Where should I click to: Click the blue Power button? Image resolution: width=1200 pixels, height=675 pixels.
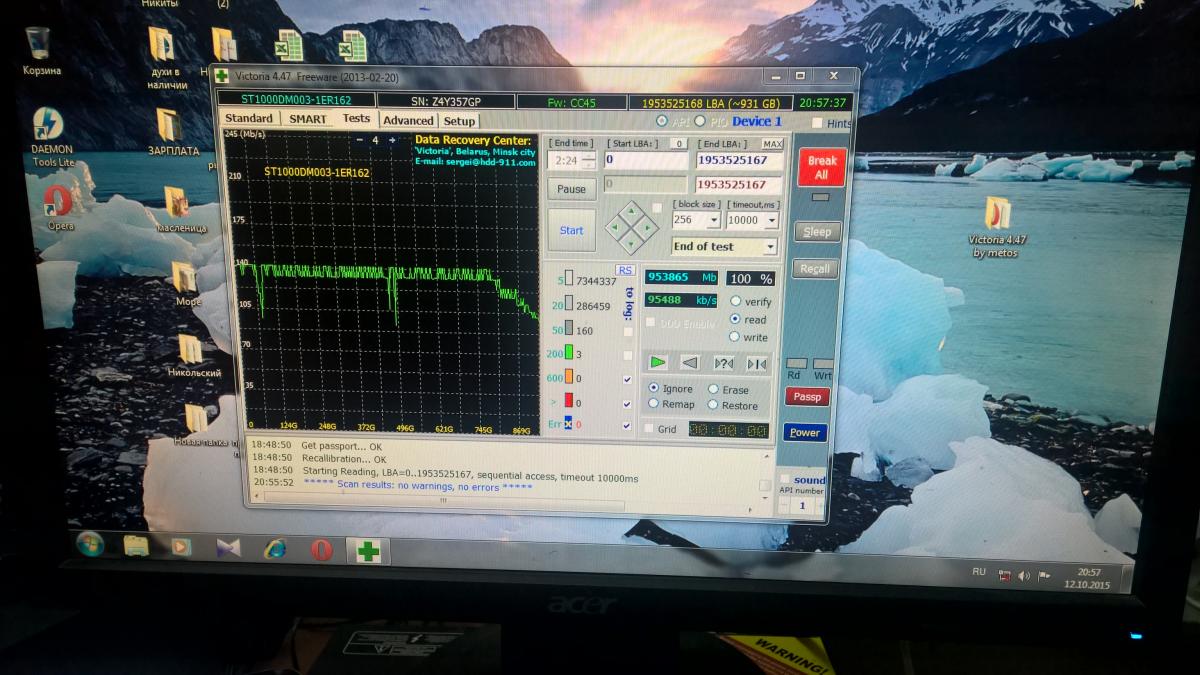pos(805,433)
